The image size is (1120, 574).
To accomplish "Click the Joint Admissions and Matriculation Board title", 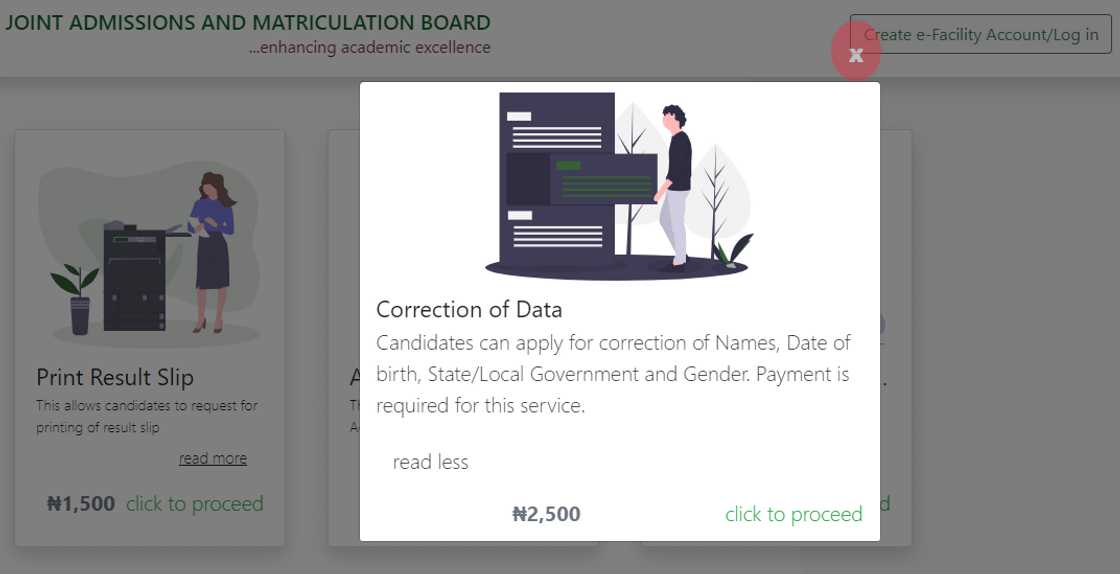I will coord(248,22).
